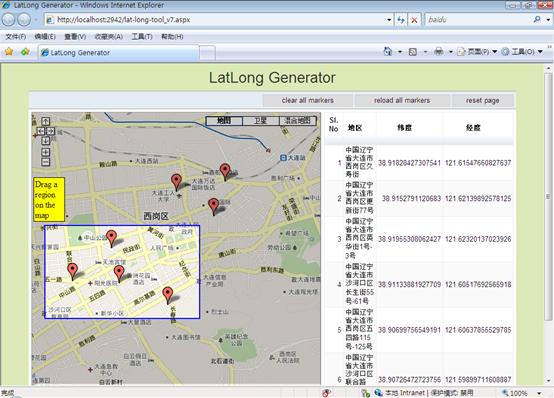Open the Favorites star icon
The image size is (554, 398).
(9, 52)
